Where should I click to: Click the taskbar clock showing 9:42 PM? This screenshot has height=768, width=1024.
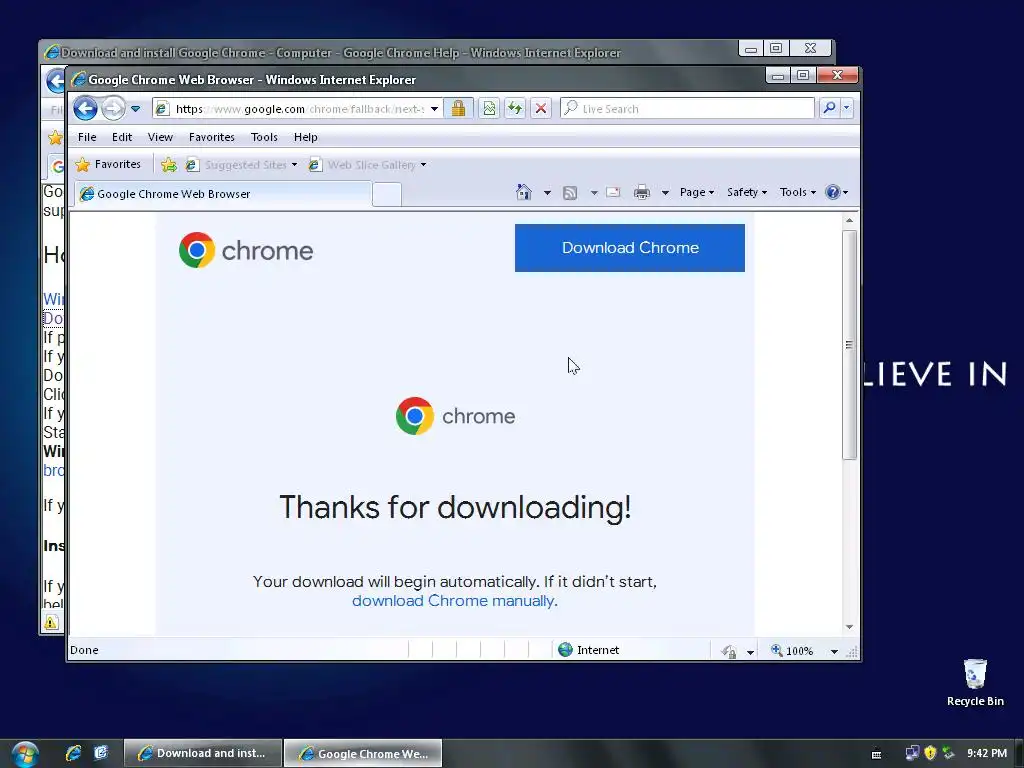tap(986, 754)
